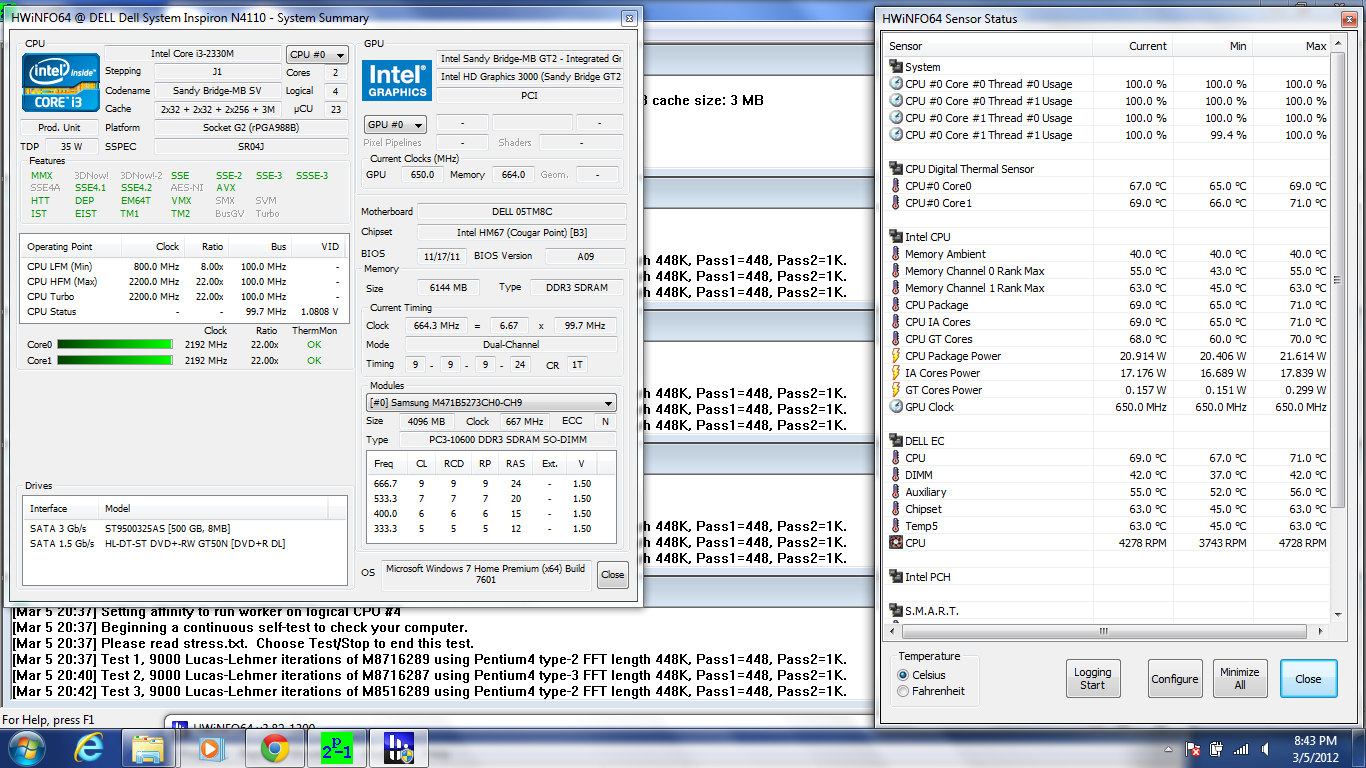Open Windows Explorer from the taskbar
Screen dimensions: 1366x768
point(149,748)
